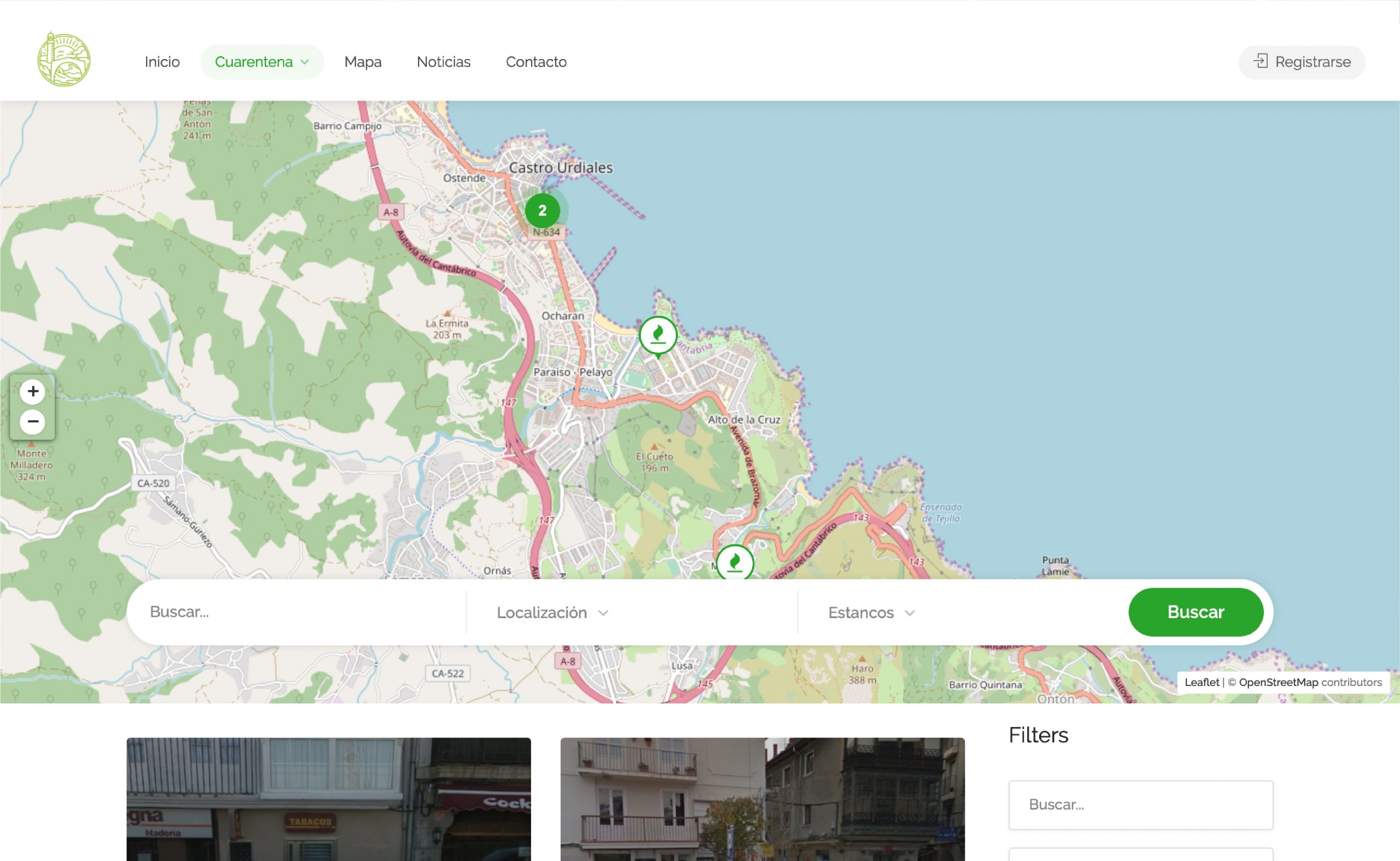Click the green Buscar button
The width and height of the screenshot is (1400, 861).
(x=1195, y=612)
